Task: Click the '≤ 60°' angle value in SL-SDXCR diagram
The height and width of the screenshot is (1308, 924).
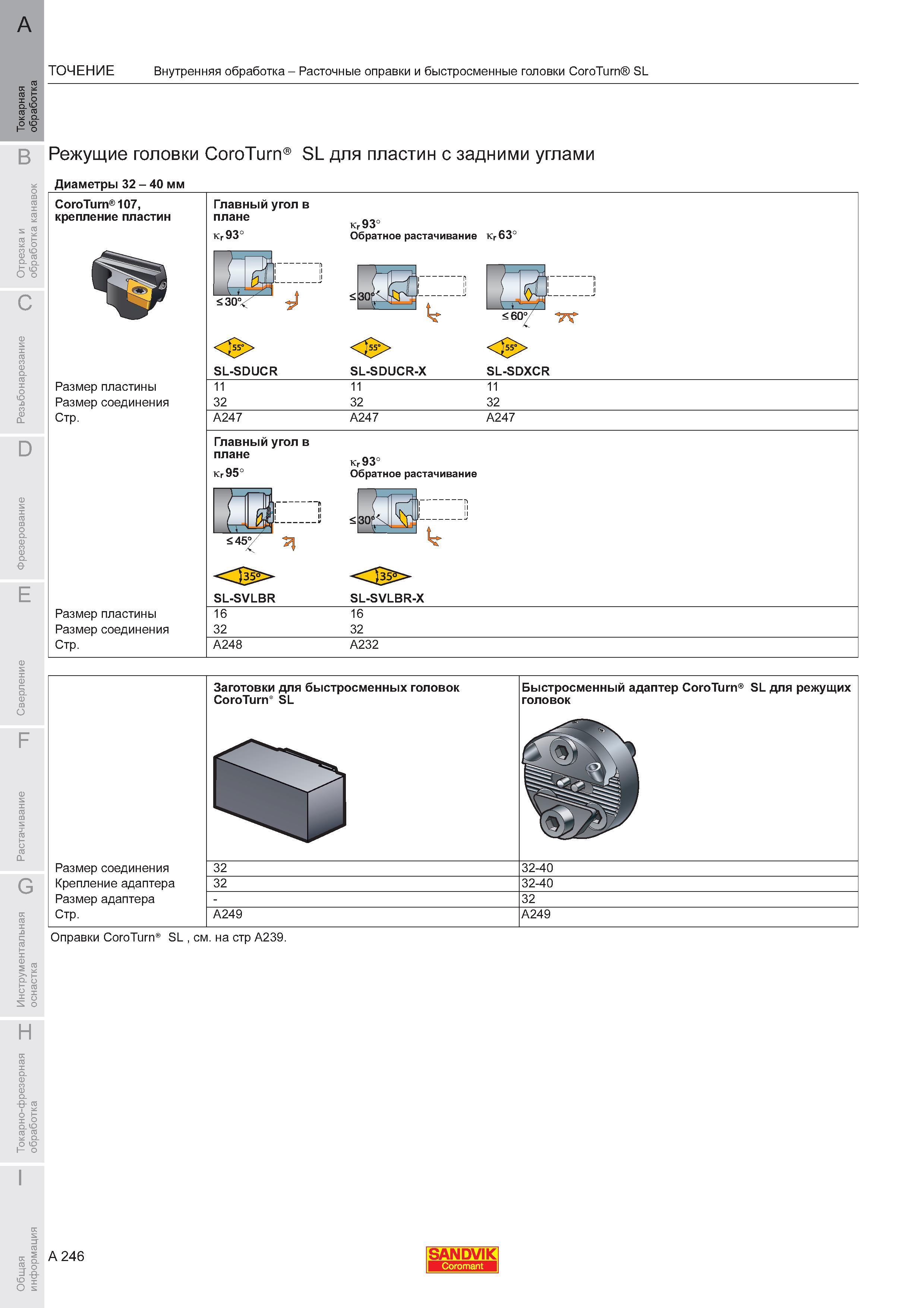Action: (515, 315)
